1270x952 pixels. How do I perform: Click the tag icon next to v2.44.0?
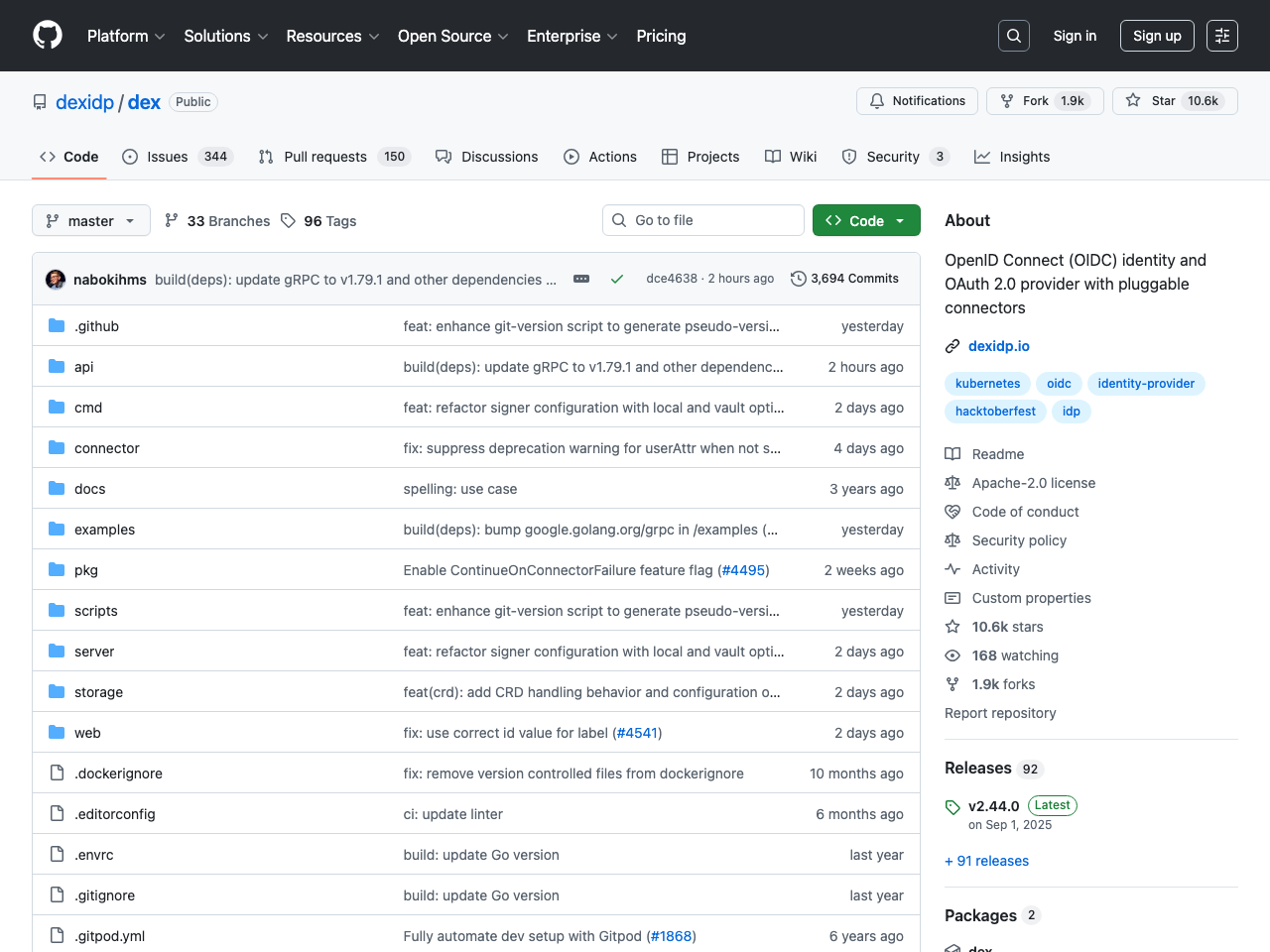tap(952, 805)
